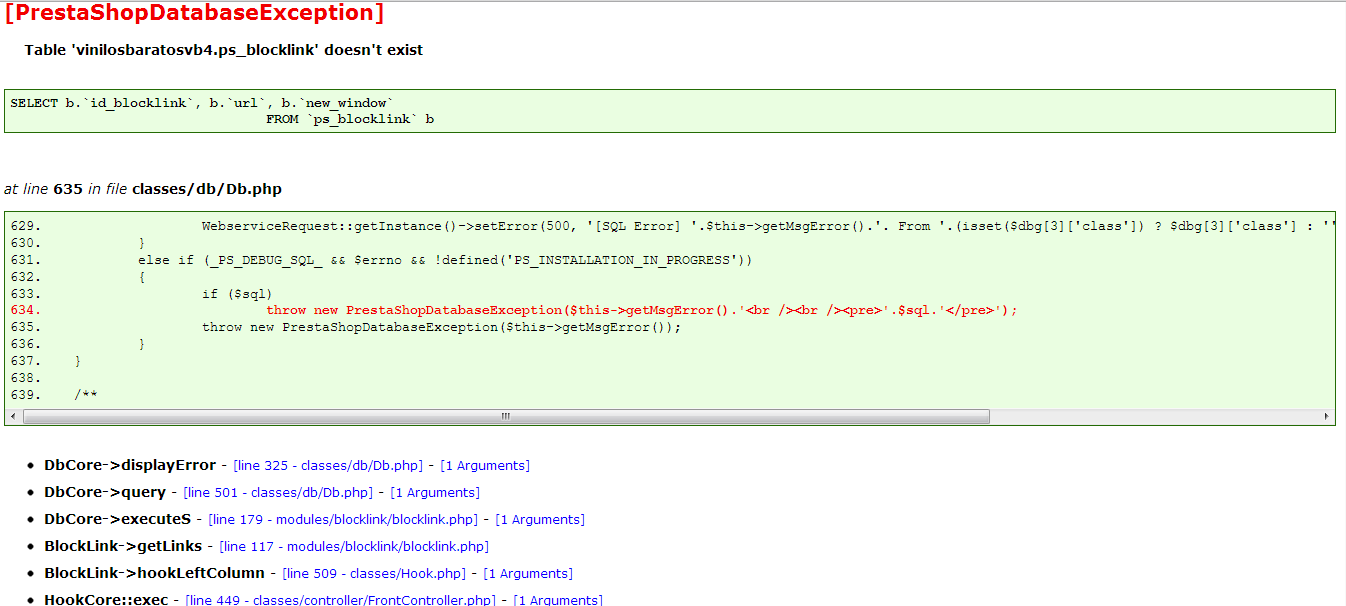Click code line 631 else if _PS_DEBUG_SQL_

445,260
